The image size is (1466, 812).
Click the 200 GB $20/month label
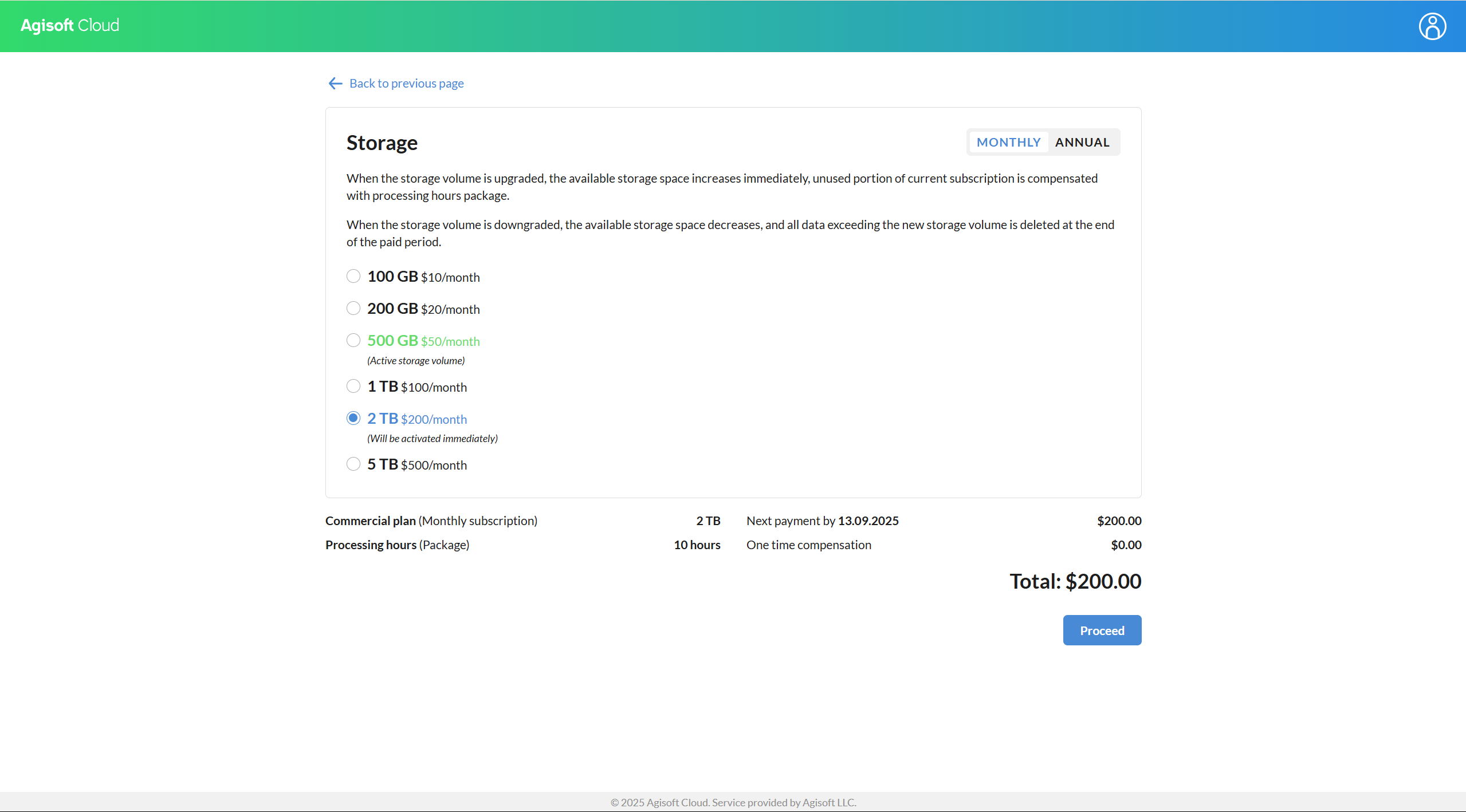point(423,309)
